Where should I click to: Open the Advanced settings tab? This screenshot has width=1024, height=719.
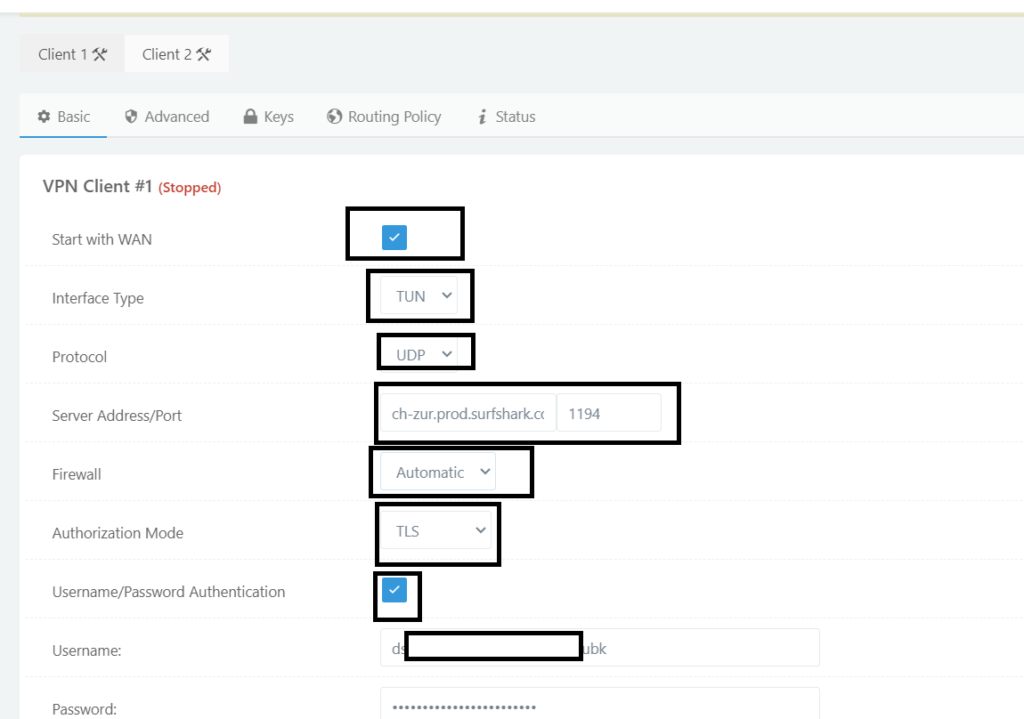[167, 117]
